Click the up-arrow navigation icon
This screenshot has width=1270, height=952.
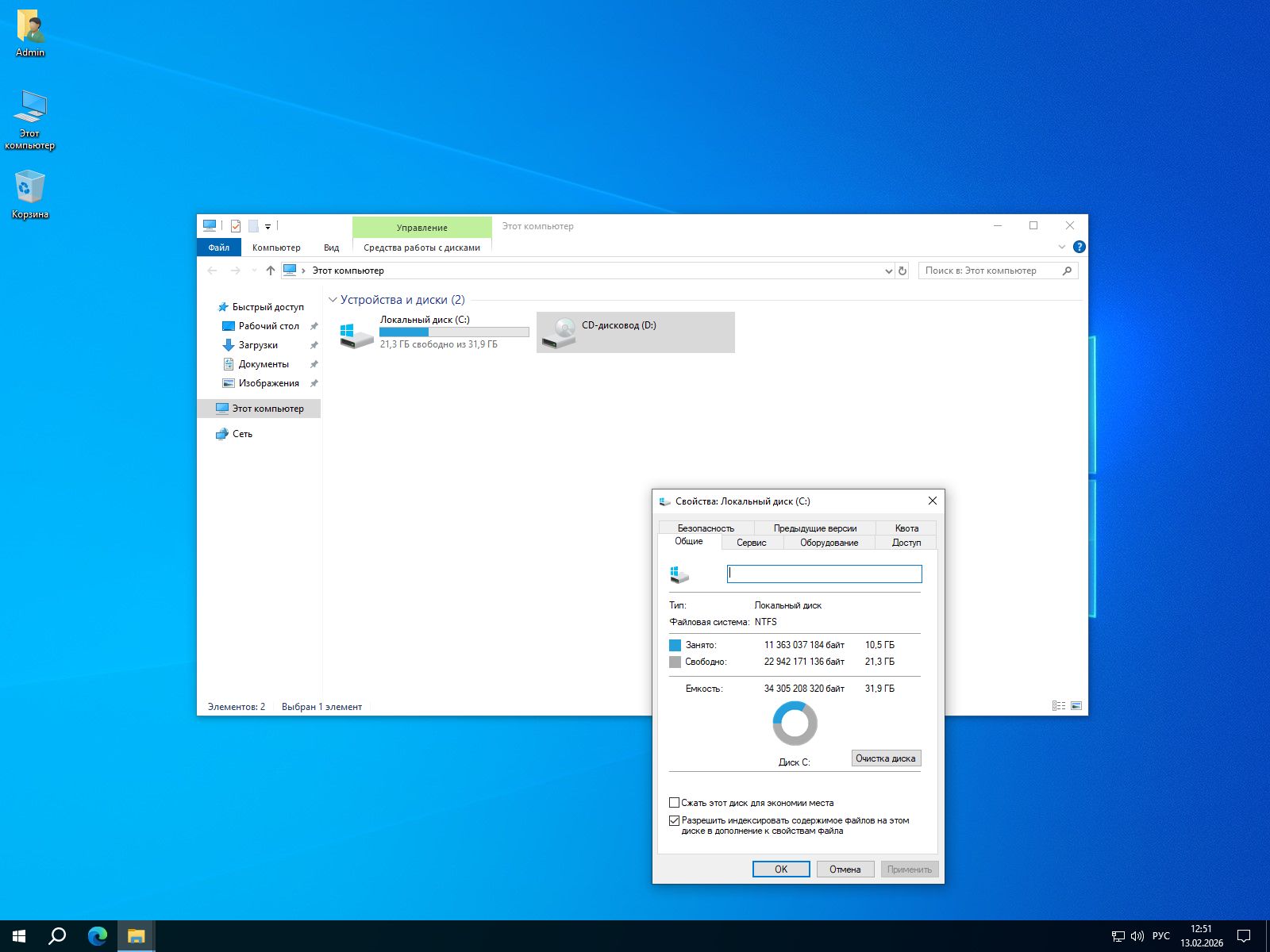(271, 271)
